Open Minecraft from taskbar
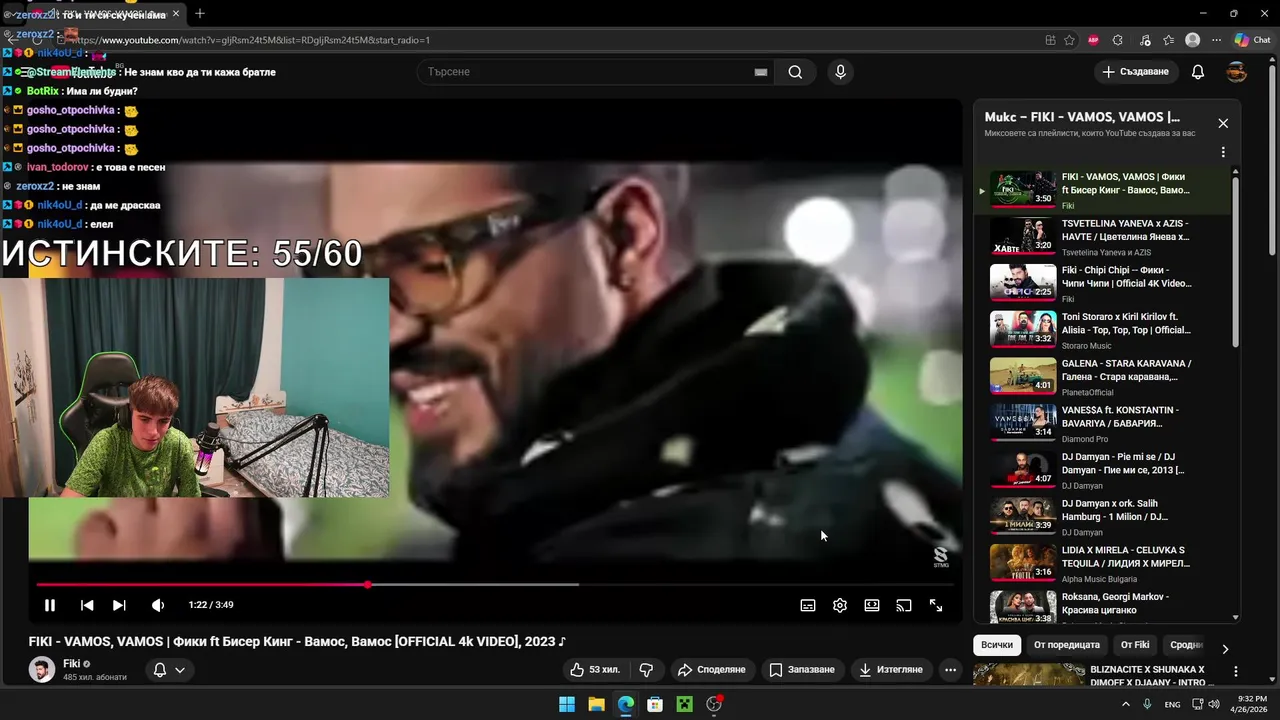 (x=684, y=704)
